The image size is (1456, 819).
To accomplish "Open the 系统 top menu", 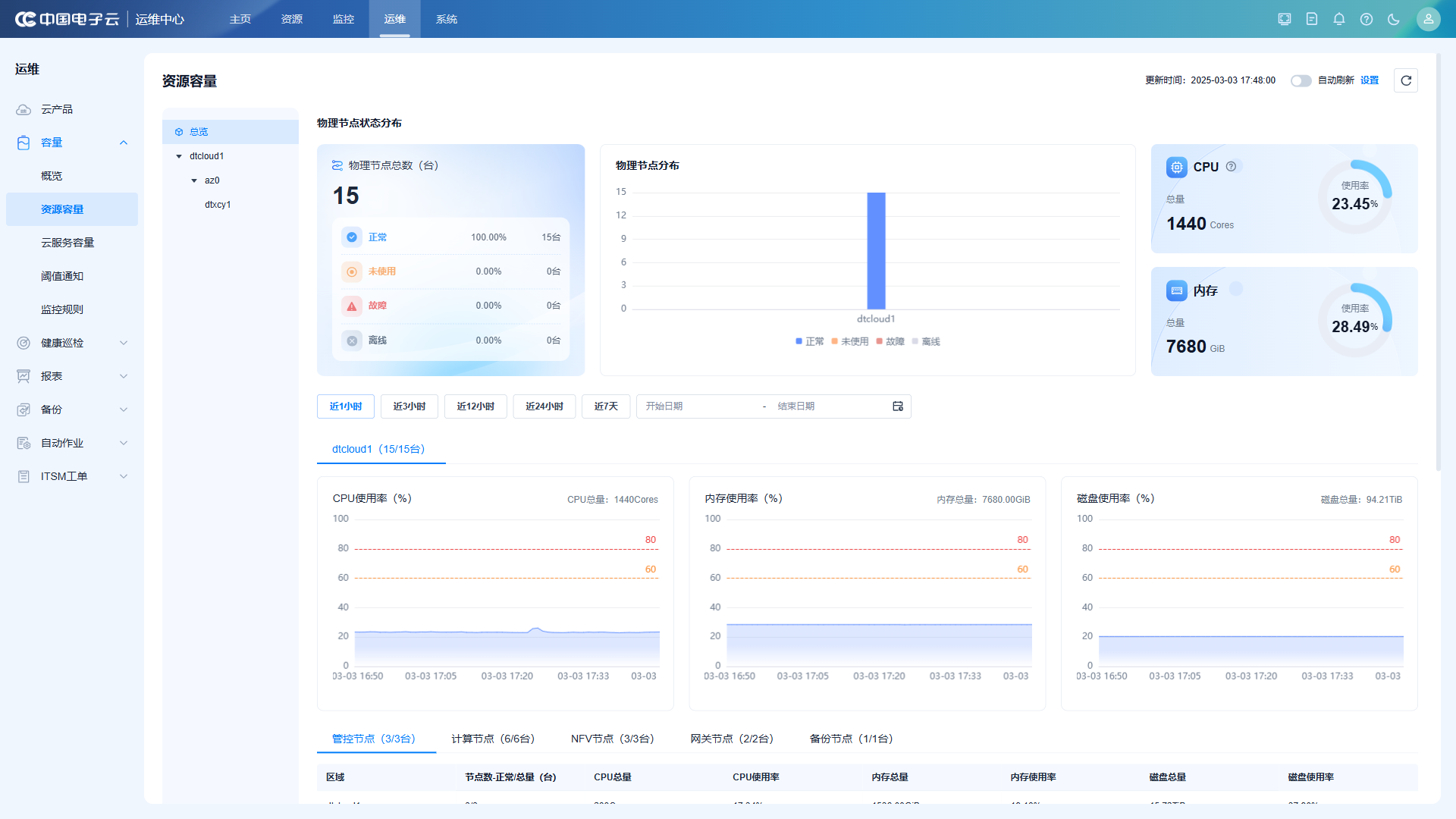I will click(x=447, y=19).
